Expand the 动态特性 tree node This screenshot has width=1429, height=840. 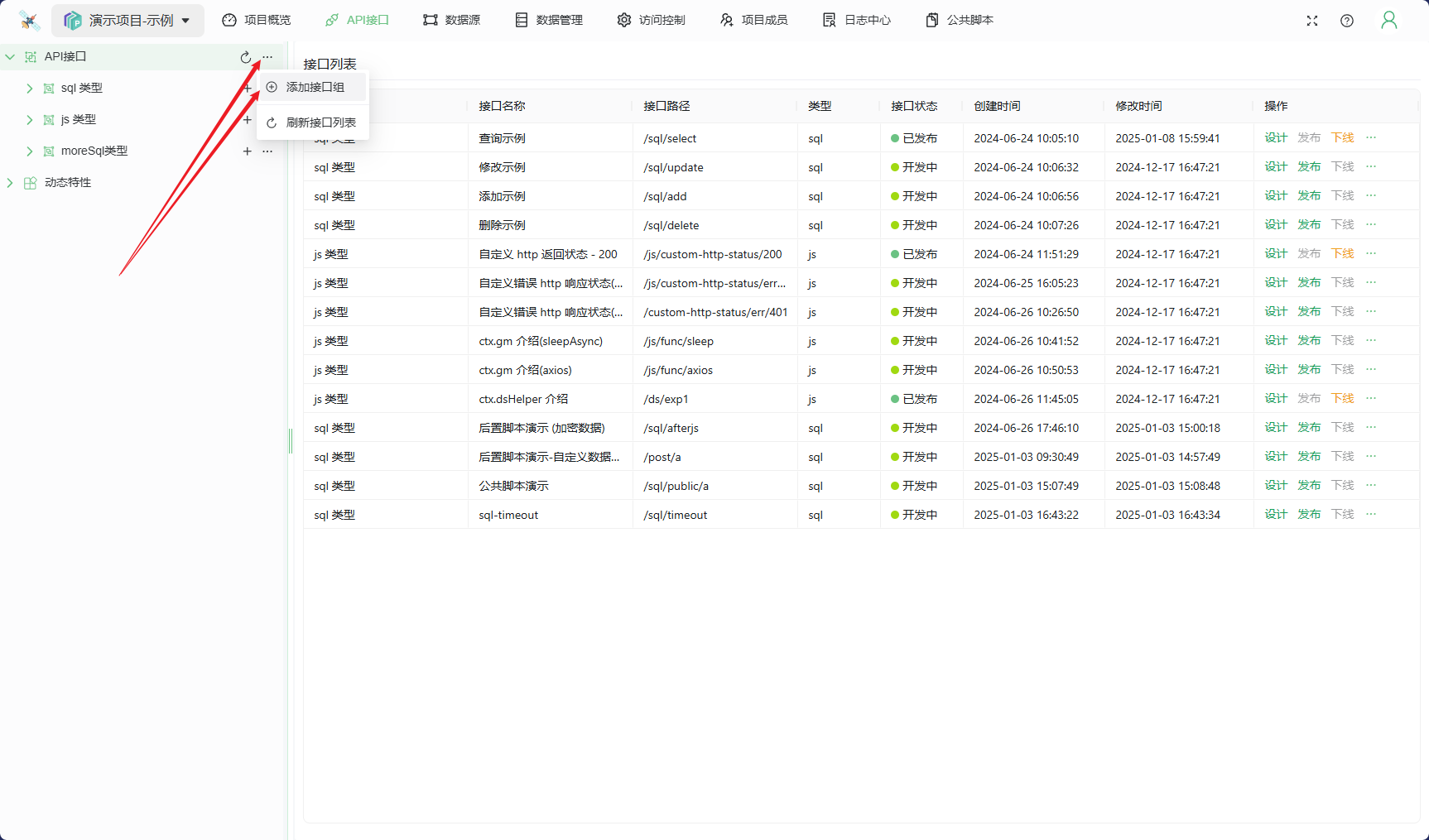pos(10,183)
